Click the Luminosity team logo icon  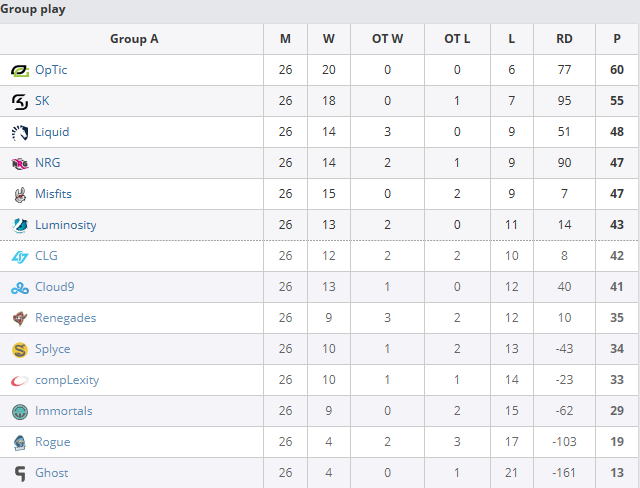click(x=20, y=225)
